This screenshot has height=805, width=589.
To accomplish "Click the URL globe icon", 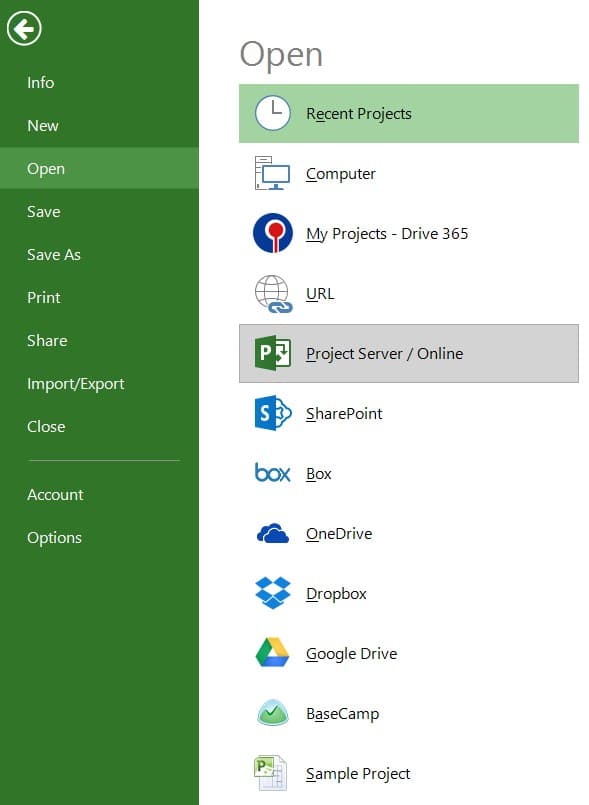I will point(273,294).
